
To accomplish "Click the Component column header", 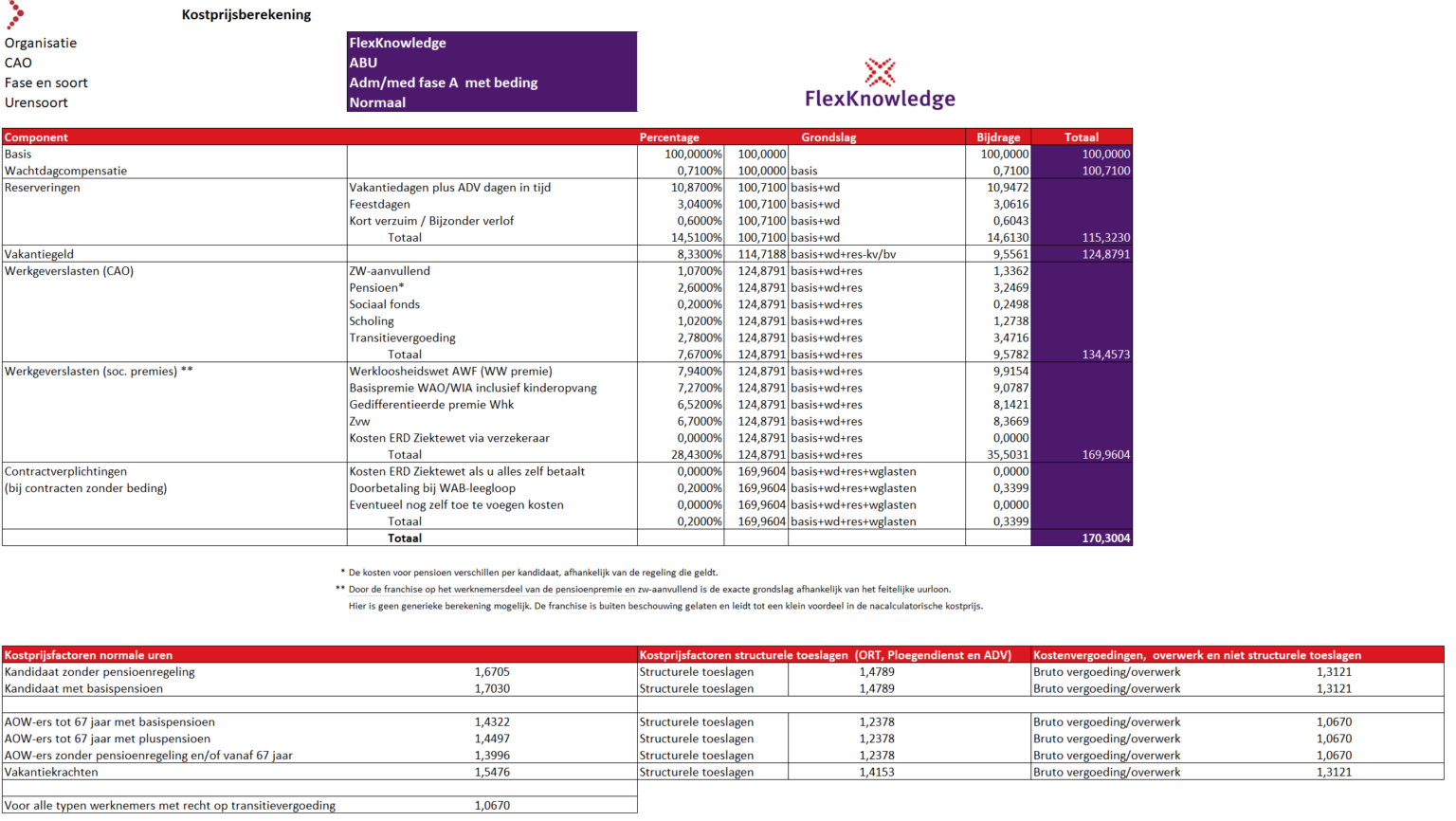I will pyautogui.click(x=36, y=137).
